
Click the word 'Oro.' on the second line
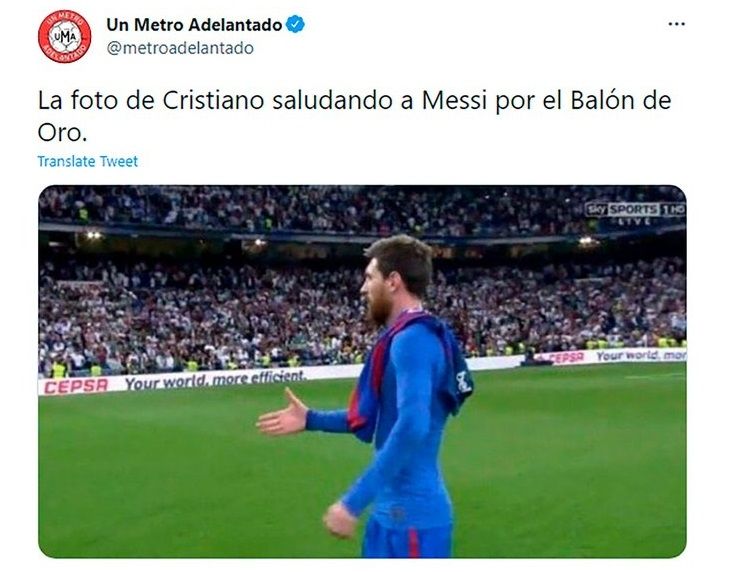point(62,133)
